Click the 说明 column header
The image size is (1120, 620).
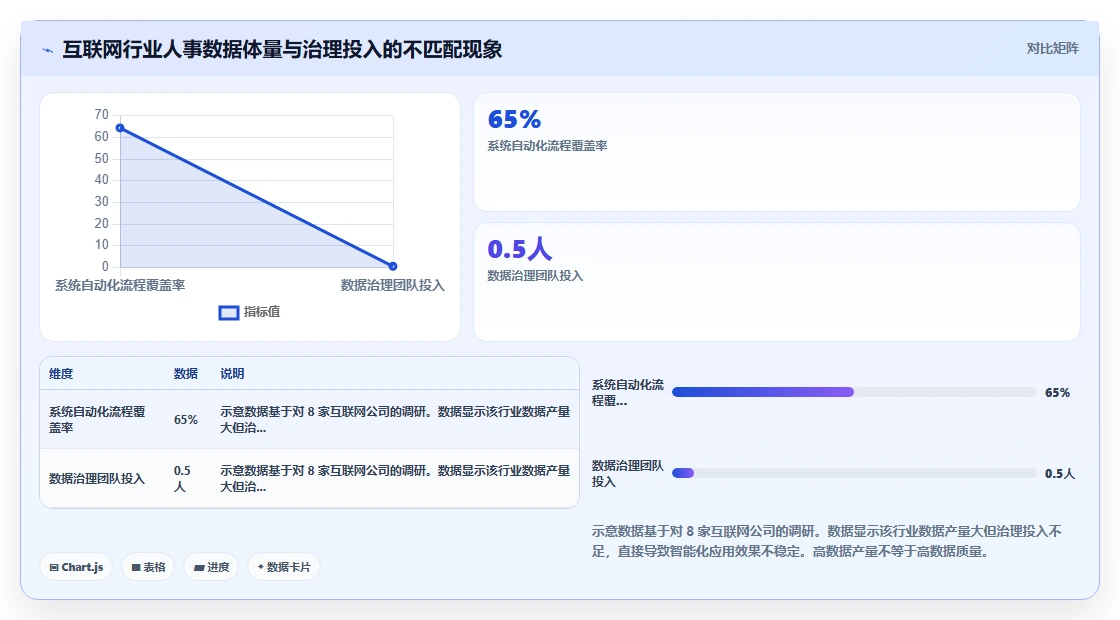pyautogui.click(x=232, y=374)
